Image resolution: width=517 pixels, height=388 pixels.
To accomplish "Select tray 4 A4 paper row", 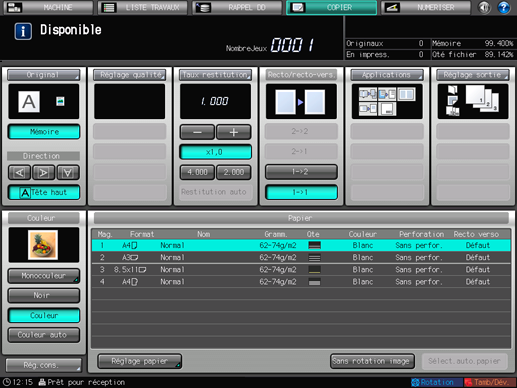I will coord(301,282).
